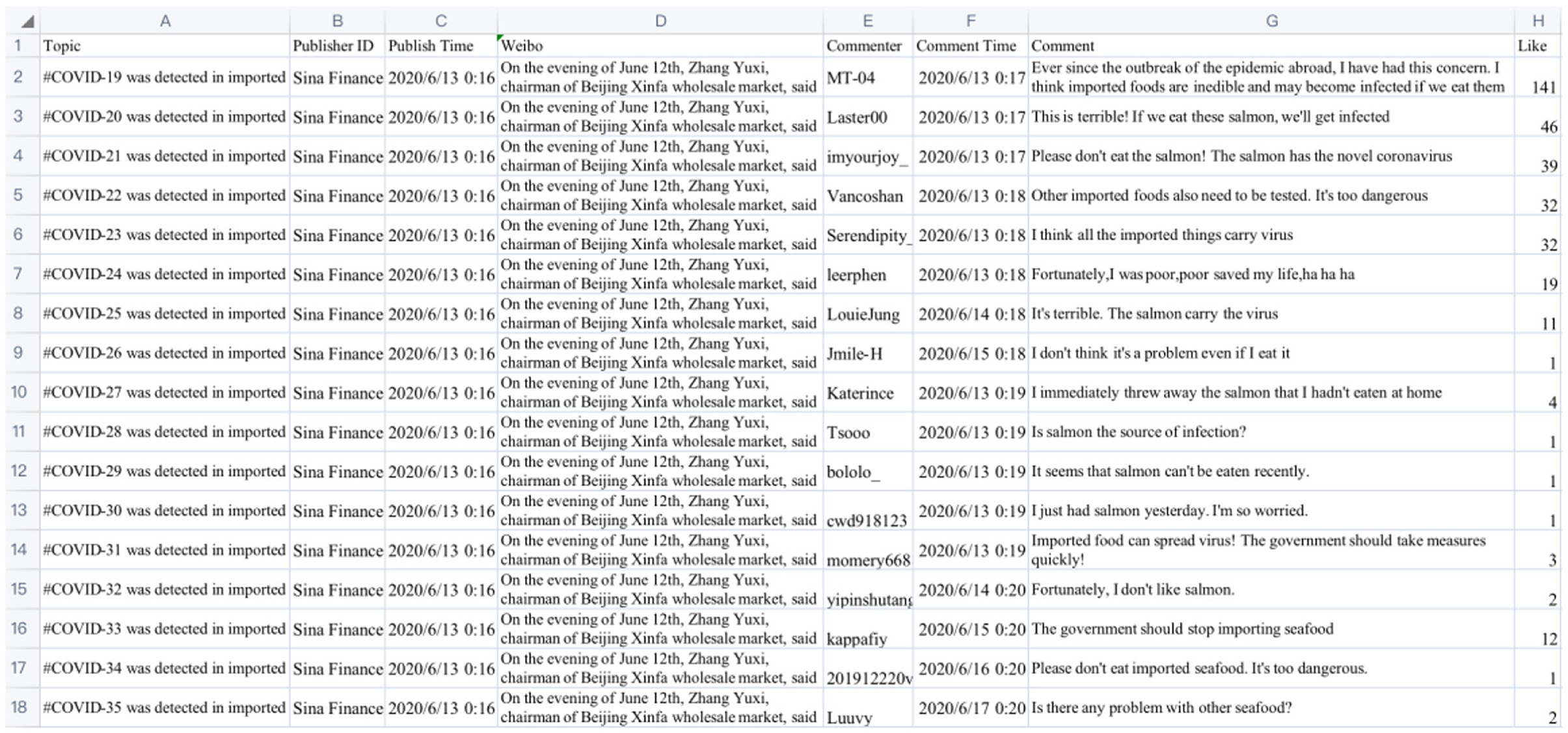
Task: Select row 9 header
Action: [18, 353]
